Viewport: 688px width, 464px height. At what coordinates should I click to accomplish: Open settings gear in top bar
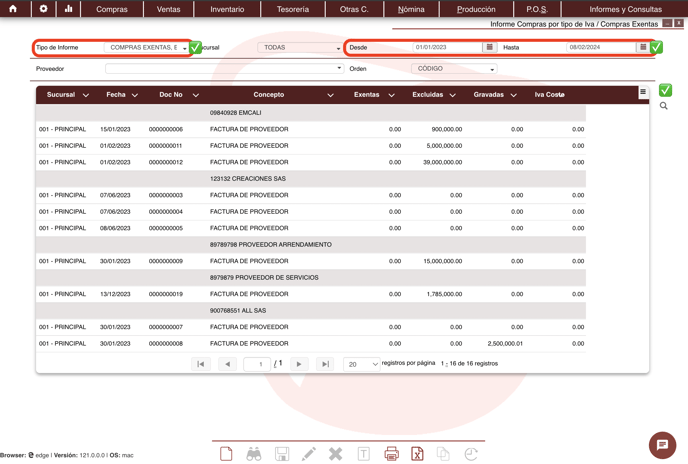(43, 9)
